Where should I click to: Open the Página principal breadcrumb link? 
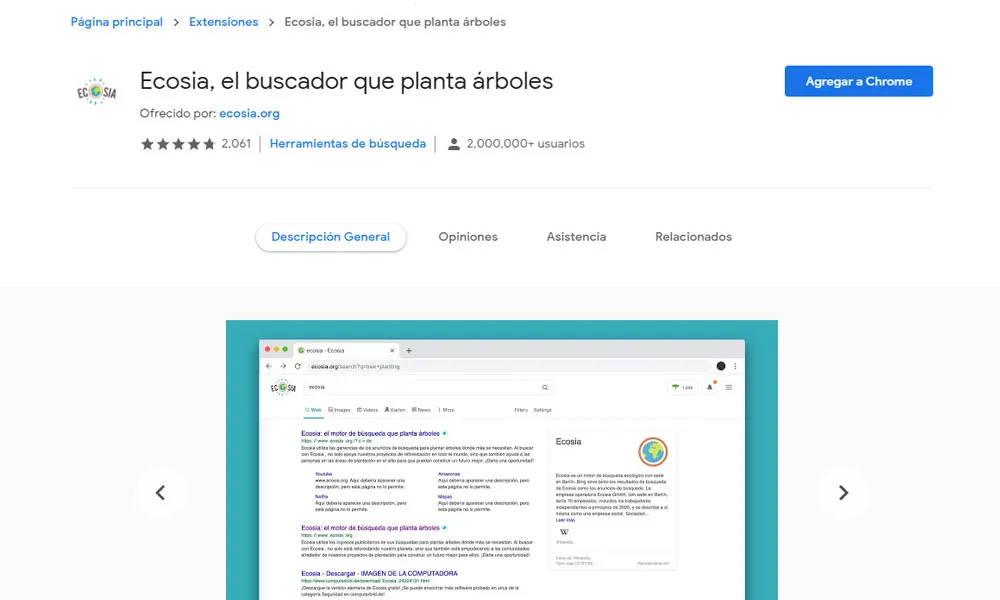tap(117, 22)
